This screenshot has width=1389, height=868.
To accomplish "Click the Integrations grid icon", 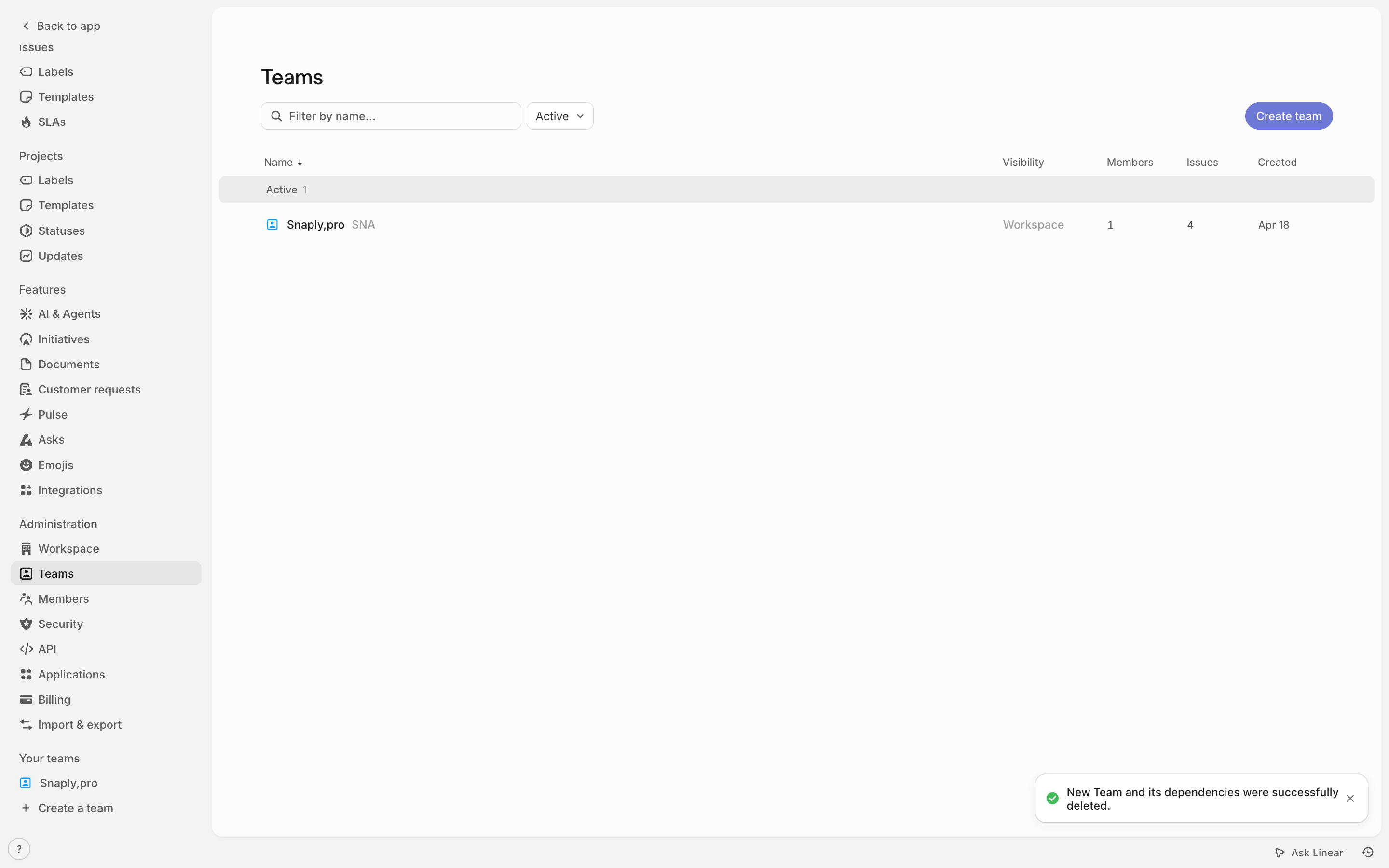I will (26, 490).
